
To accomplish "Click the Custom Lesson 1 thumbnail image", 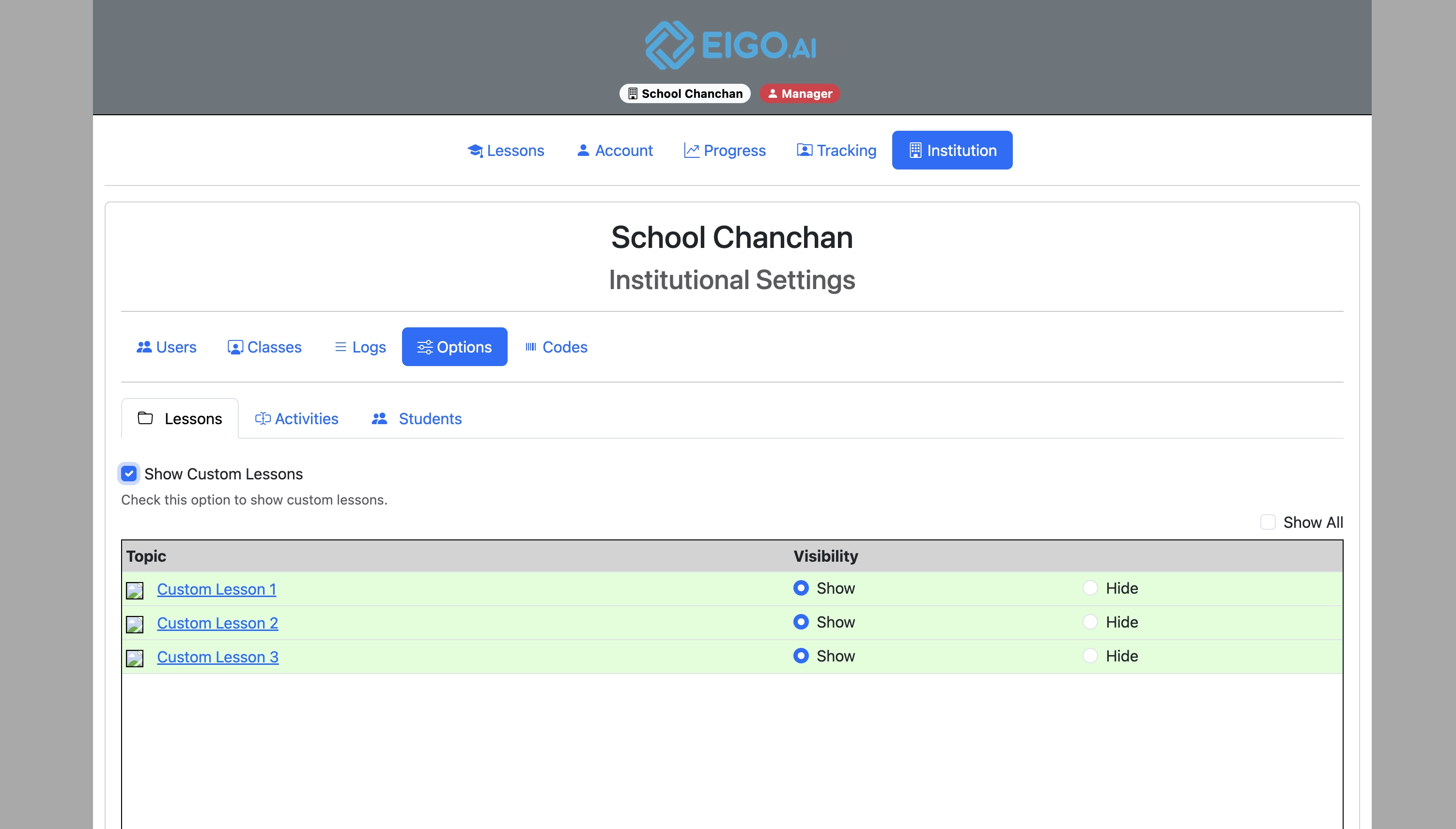I will (134, 590).
